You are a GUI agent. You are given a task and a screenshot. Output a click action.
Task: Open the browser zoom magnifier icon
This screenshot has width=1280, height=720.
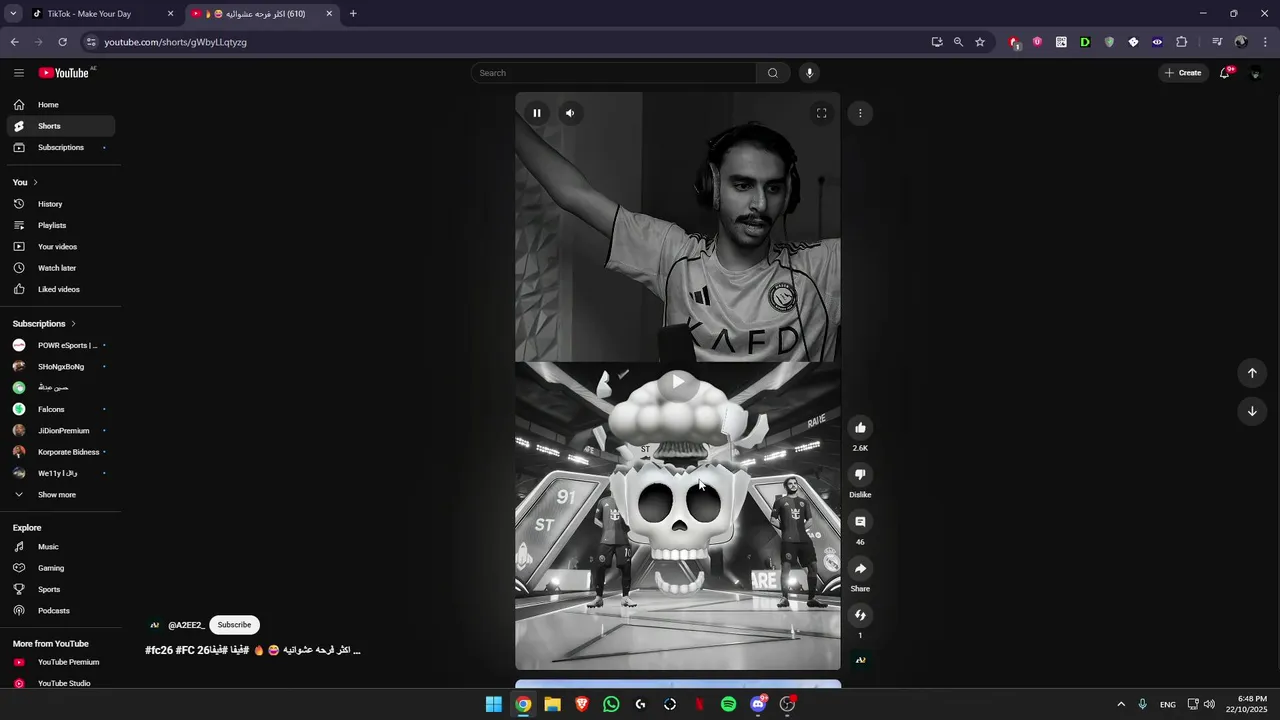coord(958,42)
